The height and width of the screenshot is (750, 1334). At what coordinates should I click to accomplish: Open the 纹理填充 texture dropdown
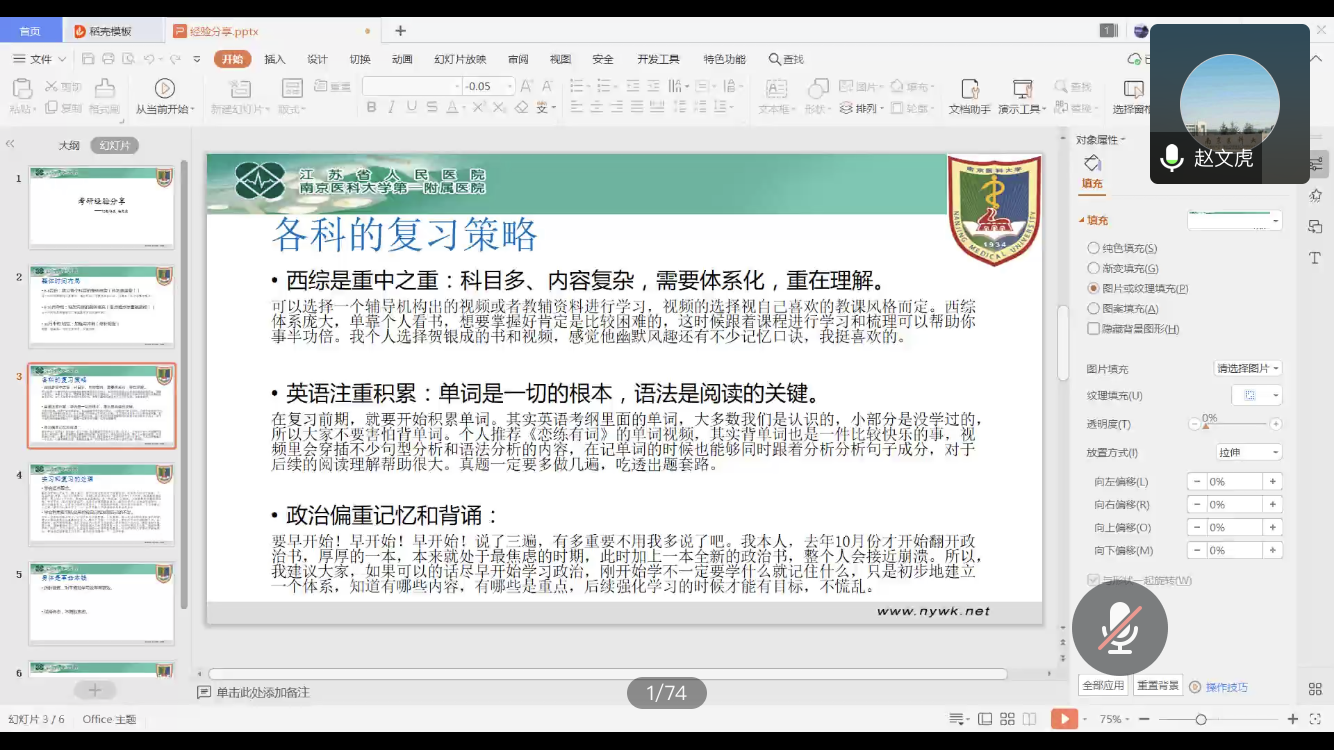click(1256, 396)
